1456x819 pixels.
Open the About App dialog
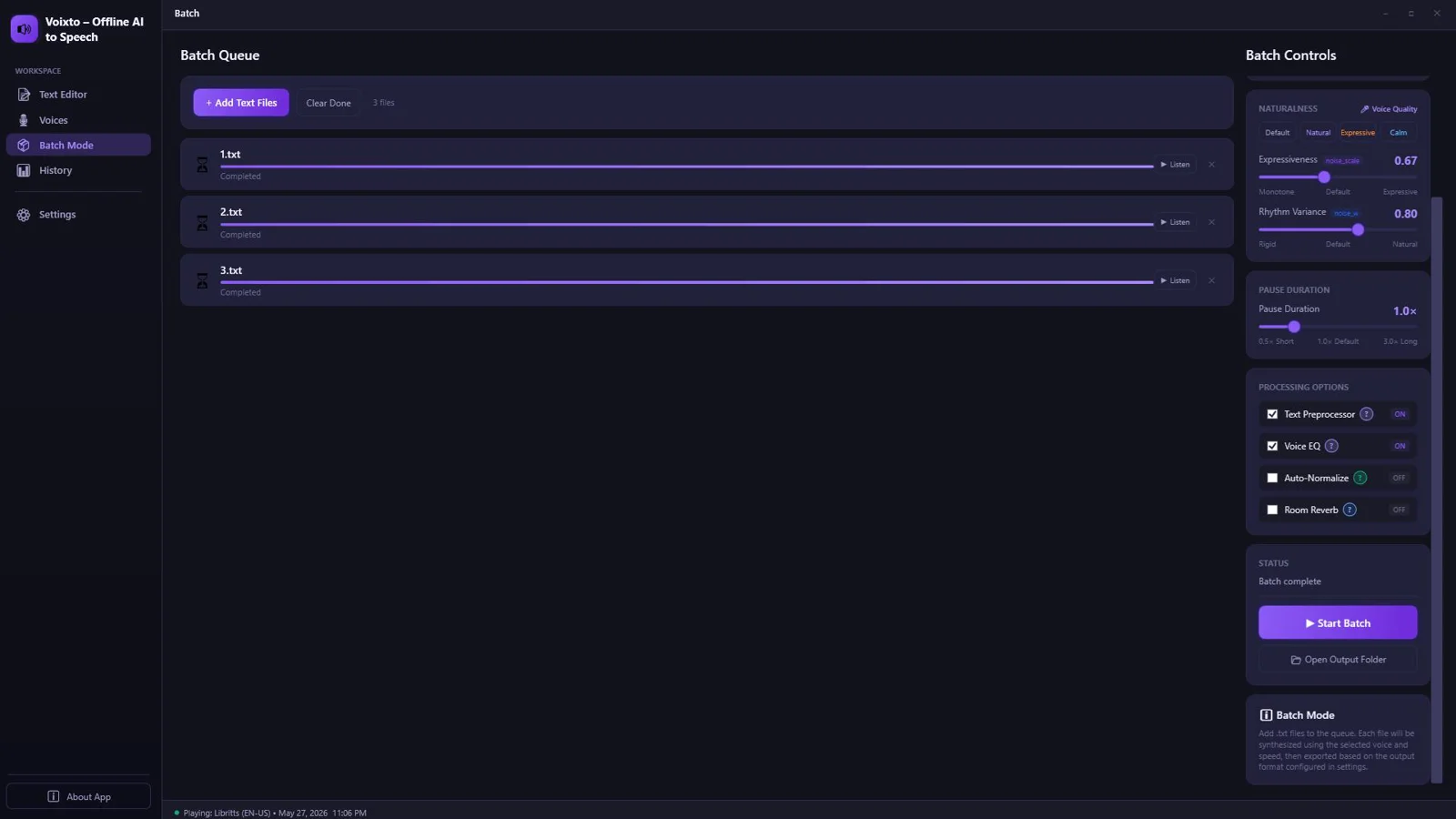click(78, 796)
